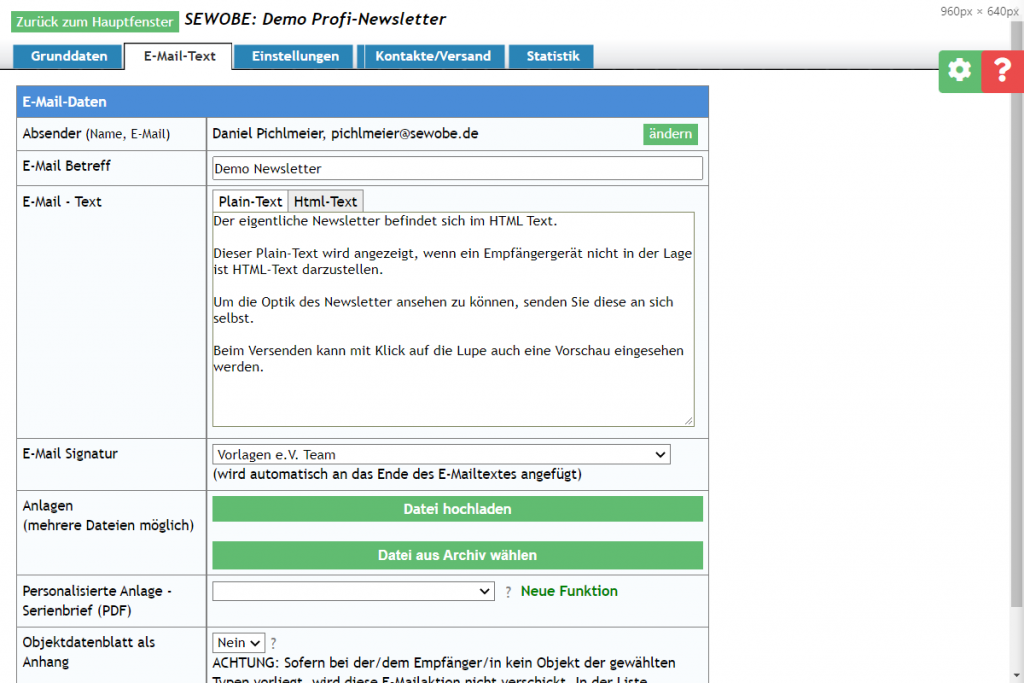Viewport: 1024px width, 683px height.
Task: Click into the E-Mail Betreff input field
Action: click(x=455, y=168)
